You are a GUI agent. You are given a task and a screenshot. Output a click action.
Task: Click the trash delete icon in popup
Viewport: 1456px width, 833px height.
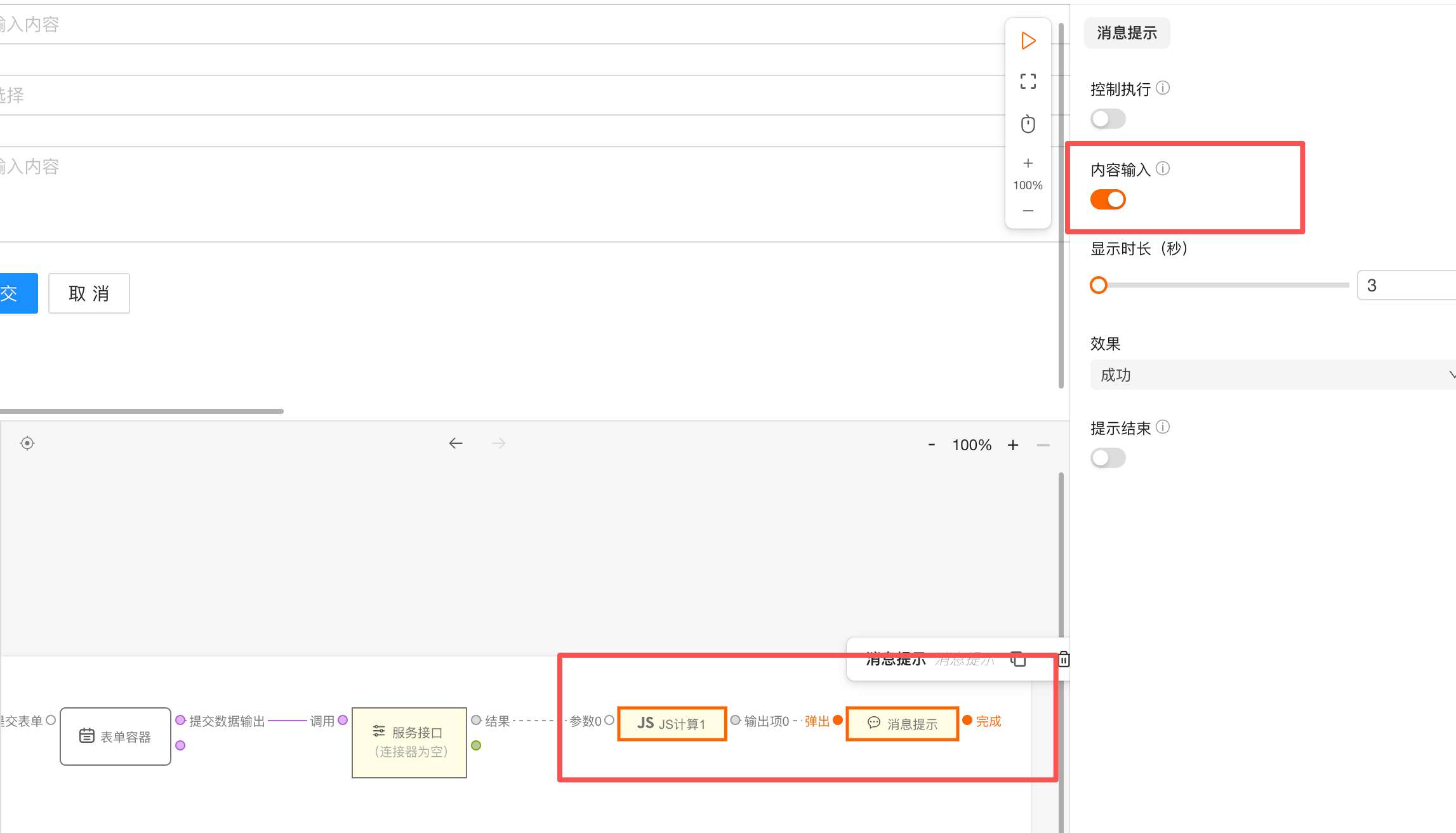pyautogui.click(x=1064, y=660)
